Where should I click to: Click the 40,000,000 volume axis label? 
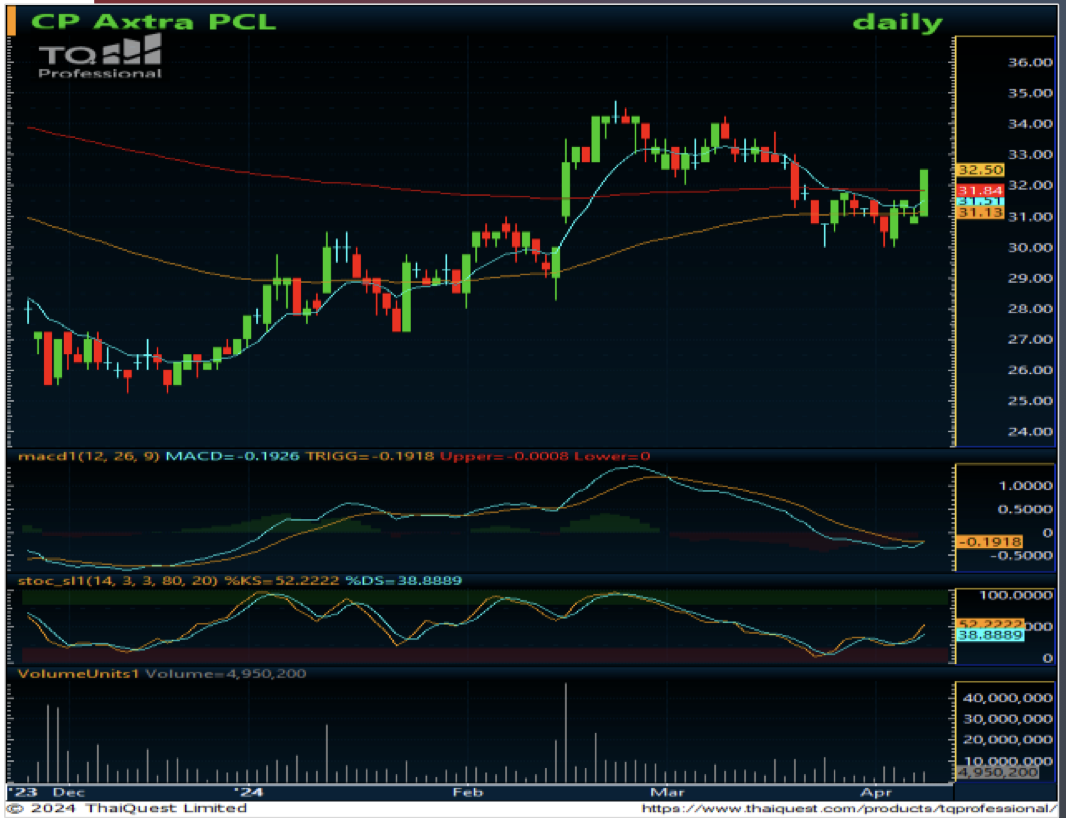coord(1010,698)
